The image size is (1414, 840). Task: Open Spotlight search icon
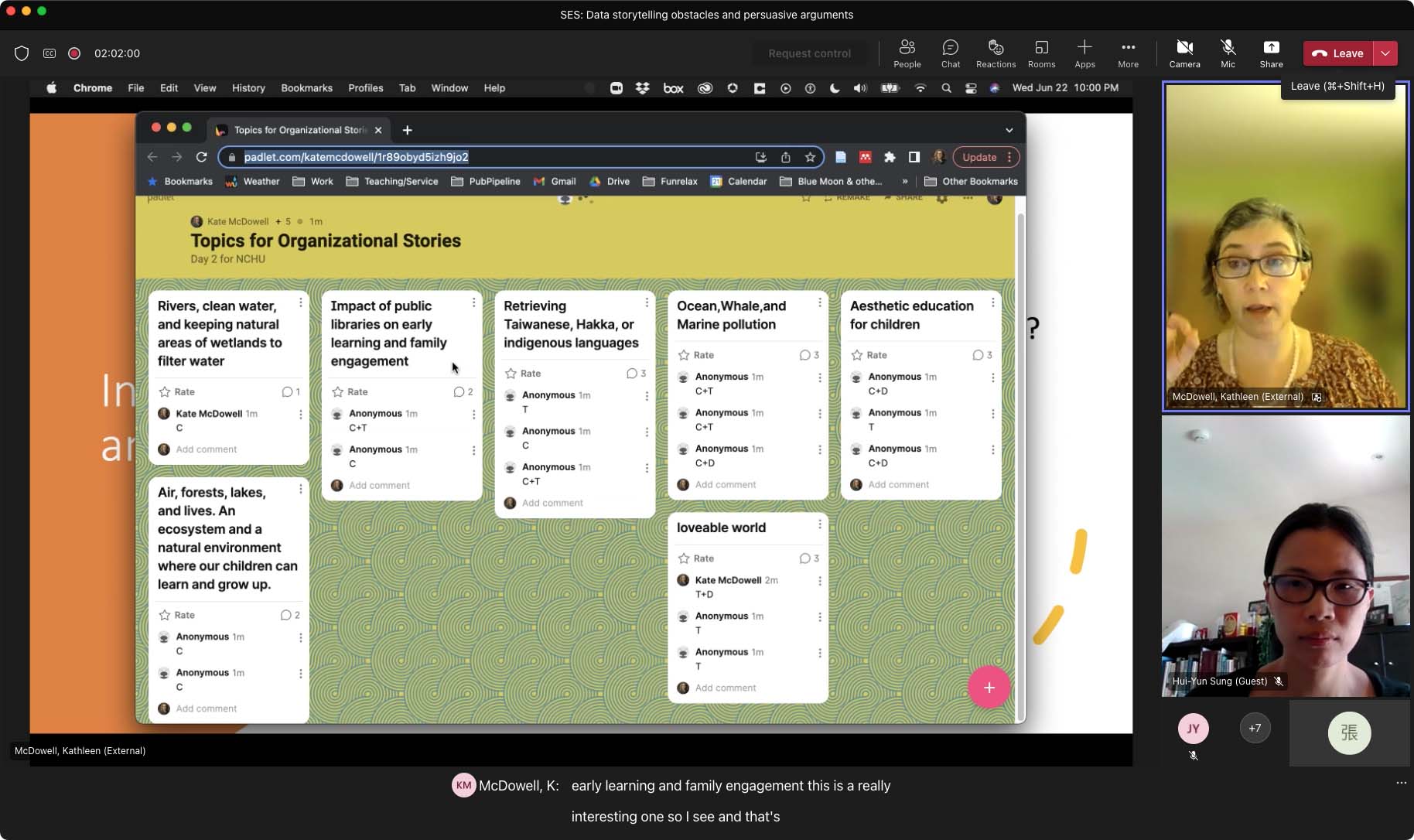tap(946, 88)
